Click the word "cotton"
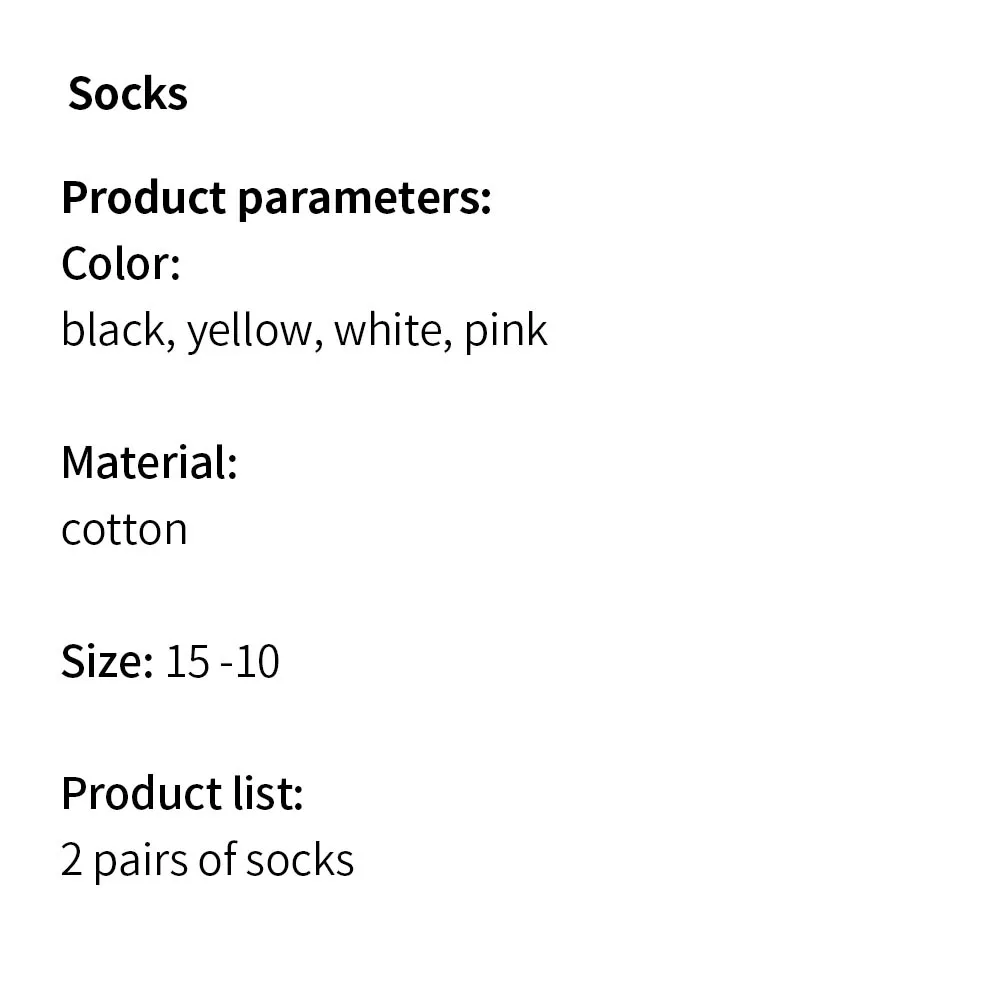 click(x=124, y=529)
